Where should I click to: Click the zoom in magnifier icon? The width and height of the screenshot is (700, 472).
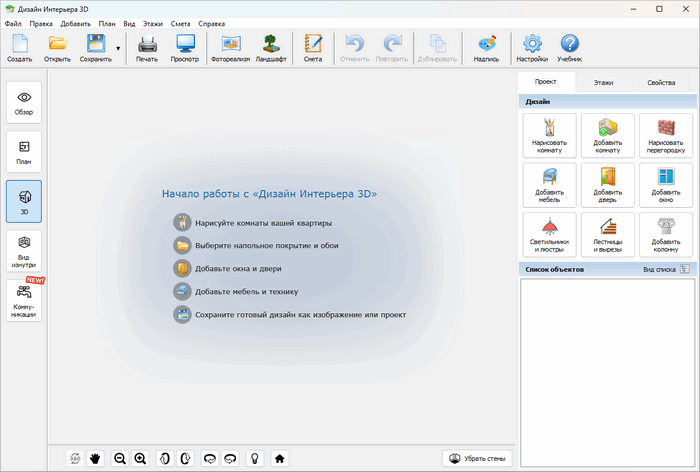point(140,458)
